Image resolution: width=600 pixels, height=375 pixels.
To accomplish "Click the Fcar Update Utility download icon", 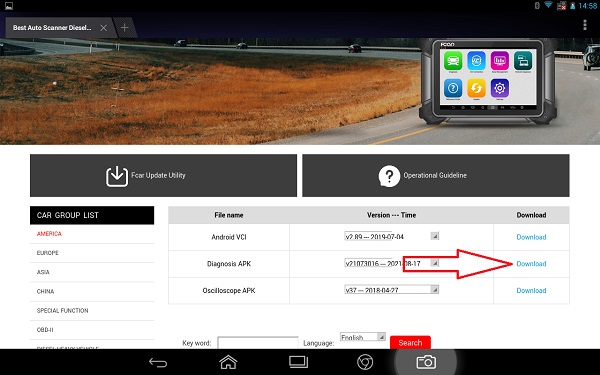I will 117,176.
